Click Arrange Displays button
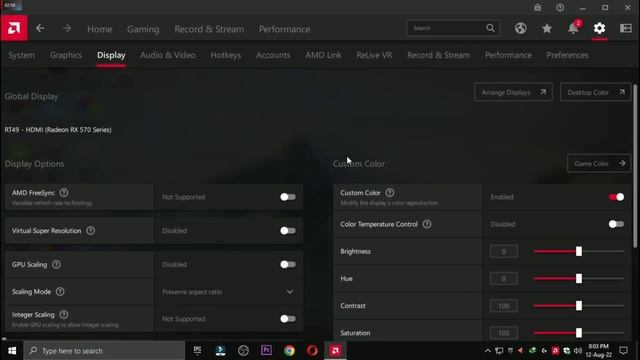Screen dimensions: 640x360 coord(513,92)
